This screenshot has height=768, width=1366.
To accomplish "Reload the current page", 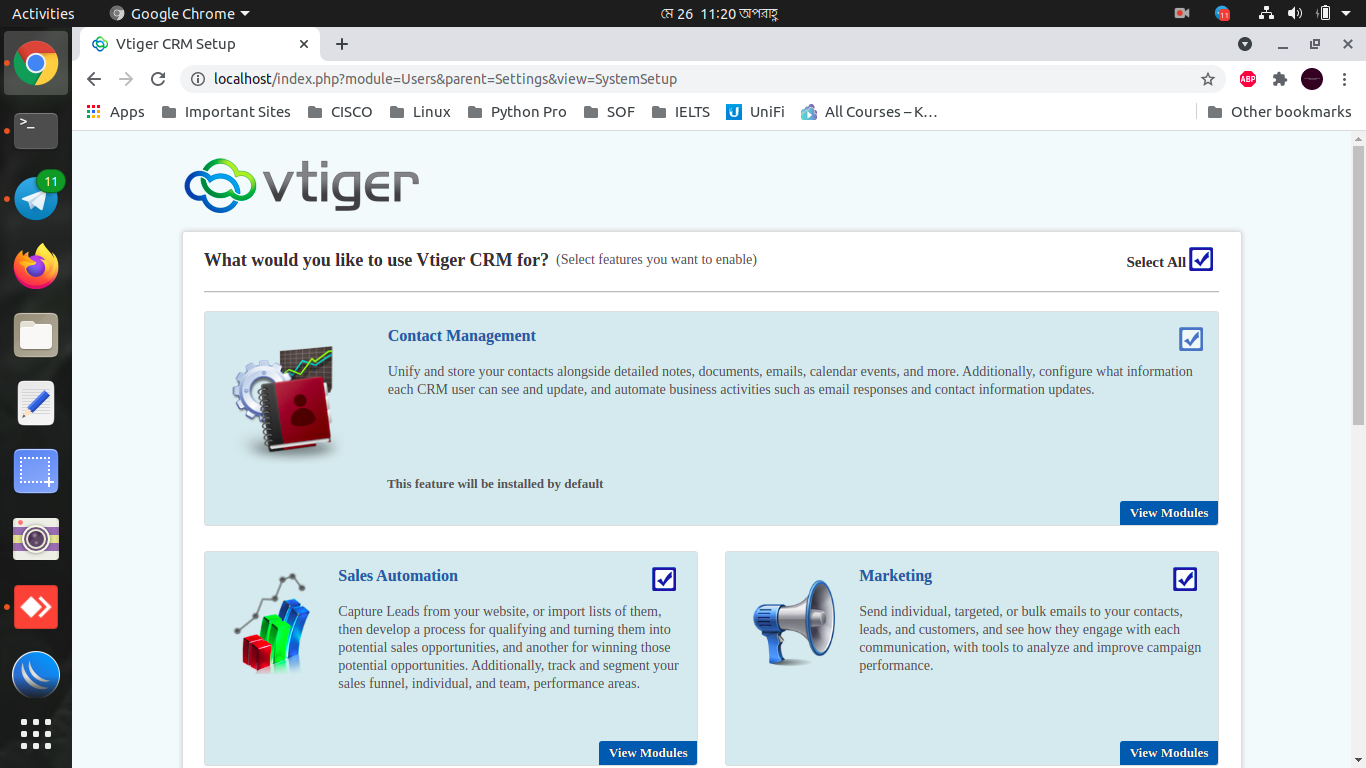I will (x=157, y=79).
